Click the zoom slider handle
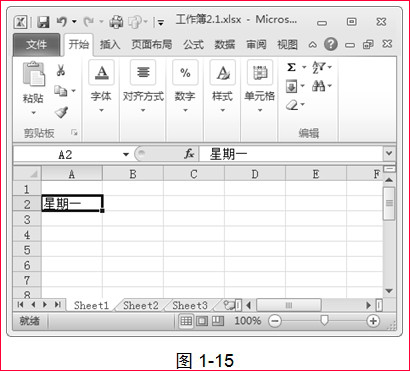Viewport: 410px width, 371px height. pos(324,320)
